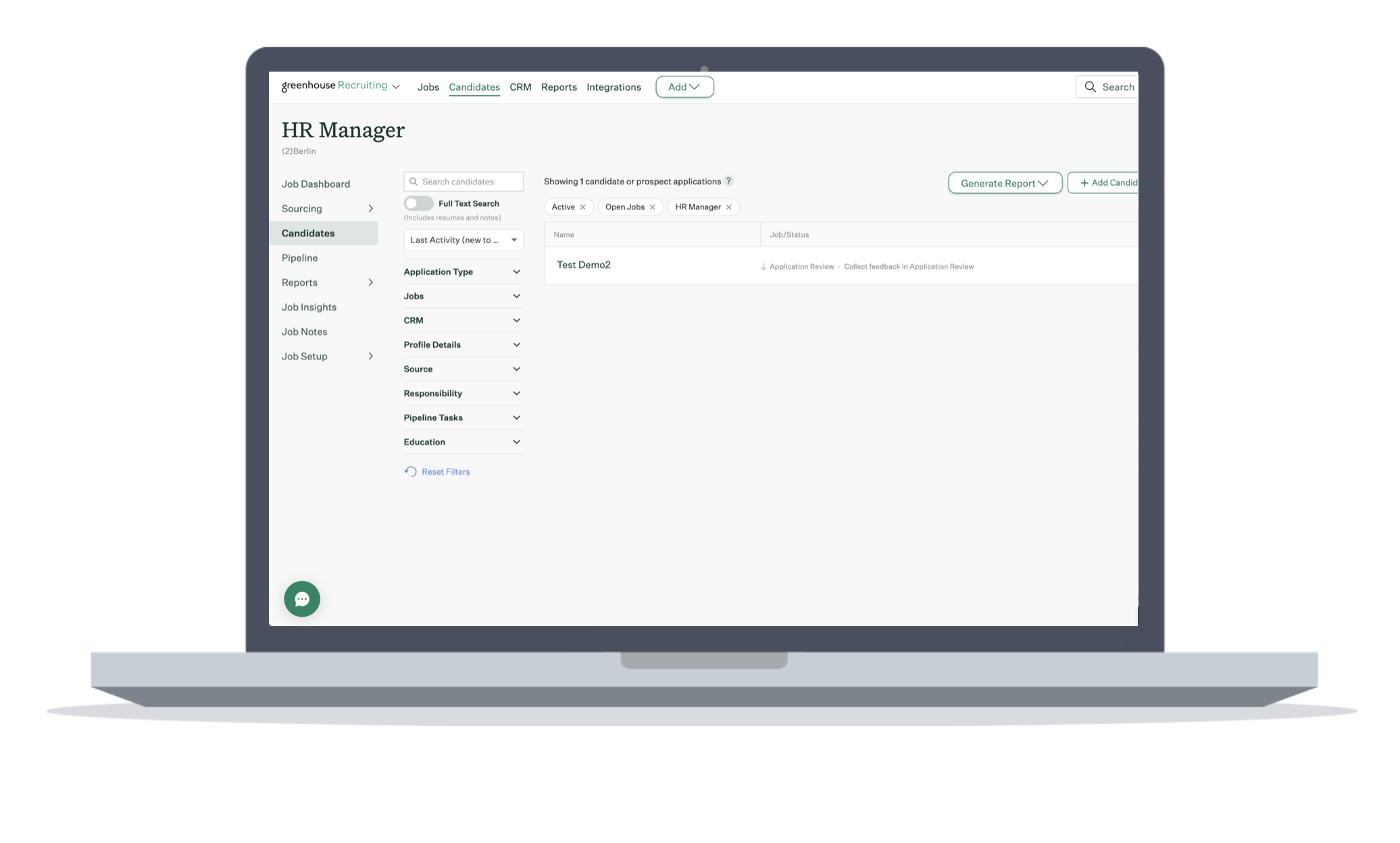Click the Generate Report button
1400x843 pixels.
pyautogui.click(x=1004, y=183)
